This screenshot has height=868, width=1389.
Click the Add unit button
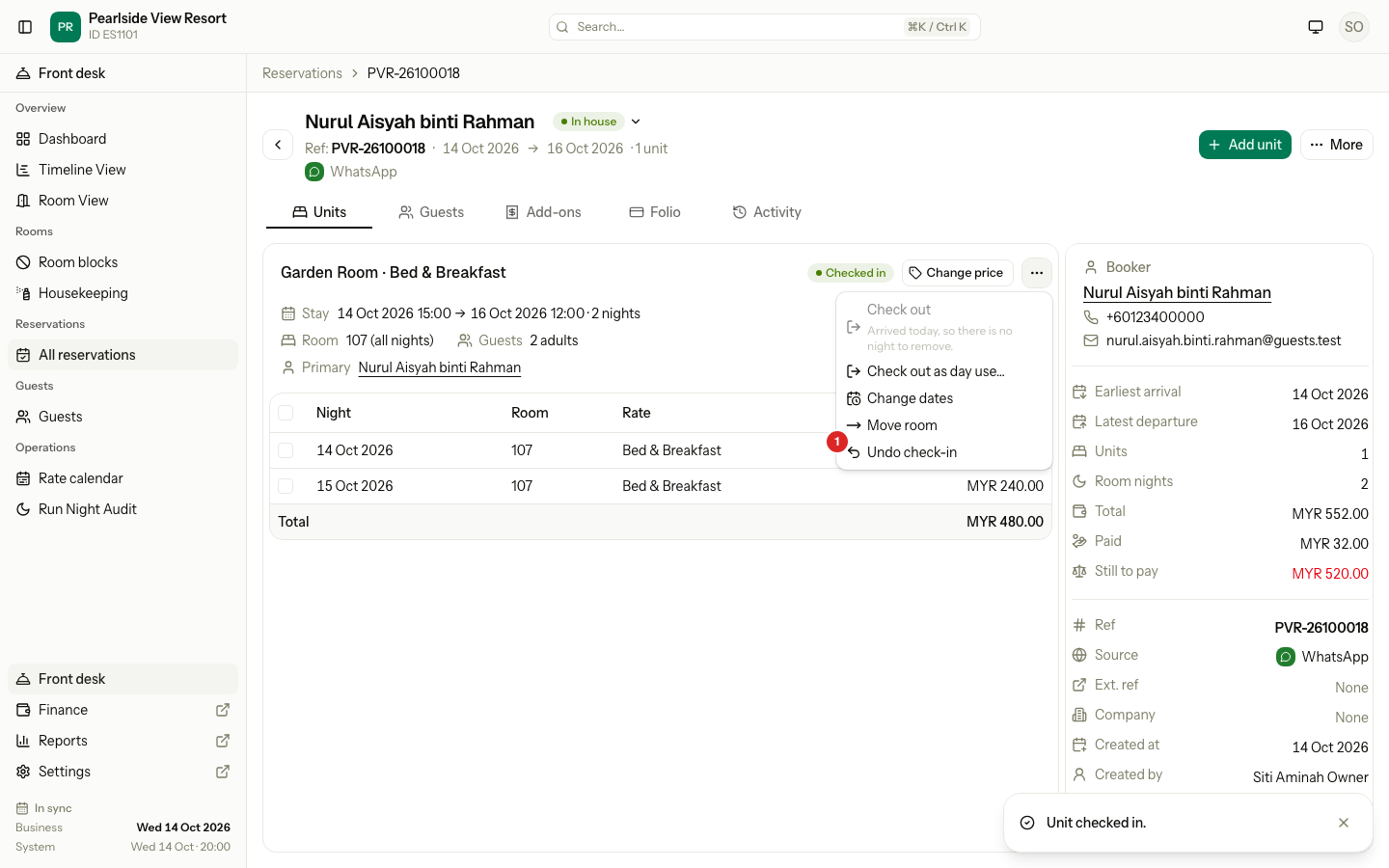pyautogui.click(x=1245, y=145)
